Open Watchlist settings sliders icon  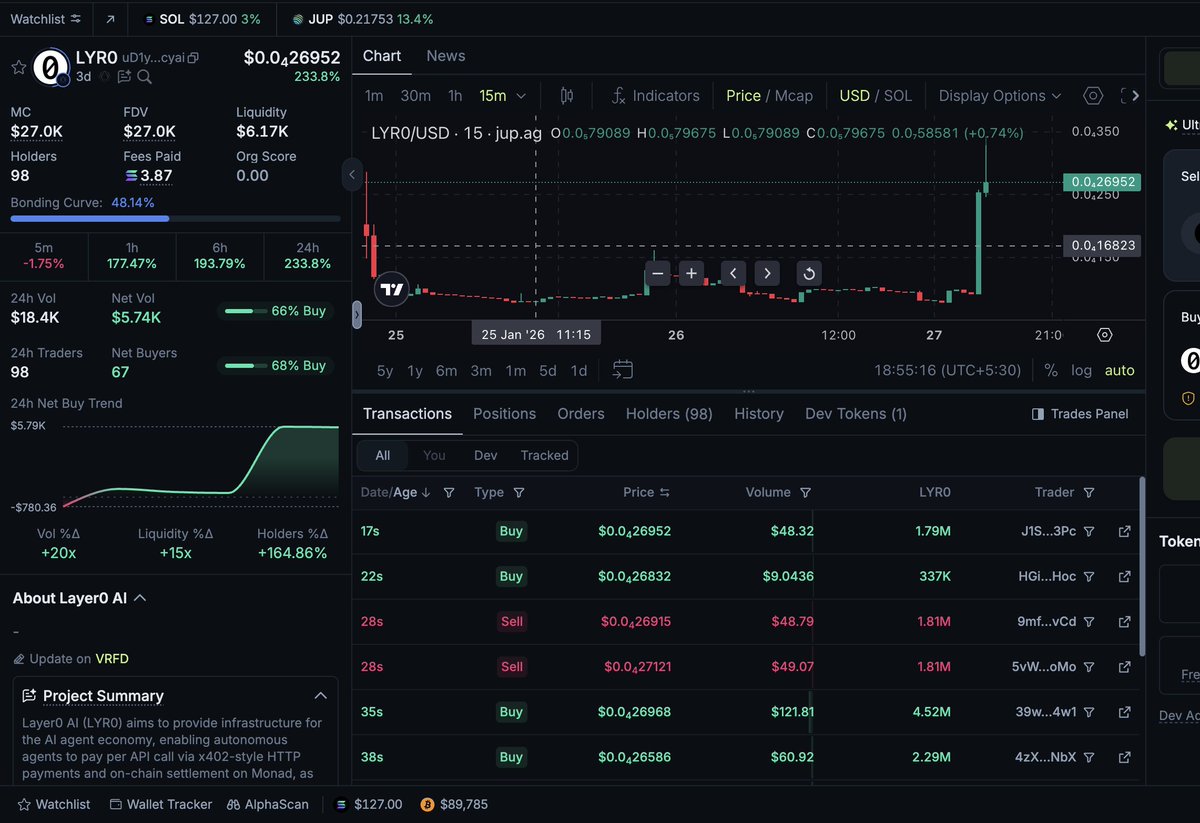click(x=76, y=19)
